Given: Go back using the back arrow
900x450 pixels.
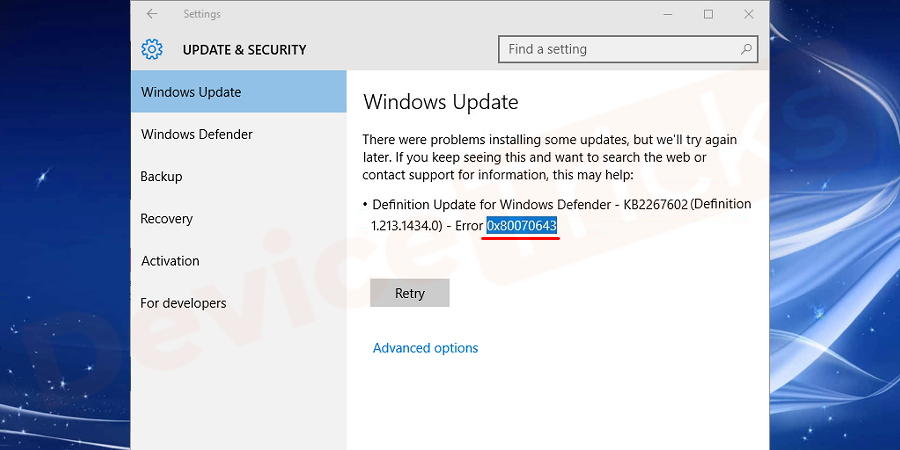Looking at the screenshot, I should pyautogui.click(x=152, y=14).
